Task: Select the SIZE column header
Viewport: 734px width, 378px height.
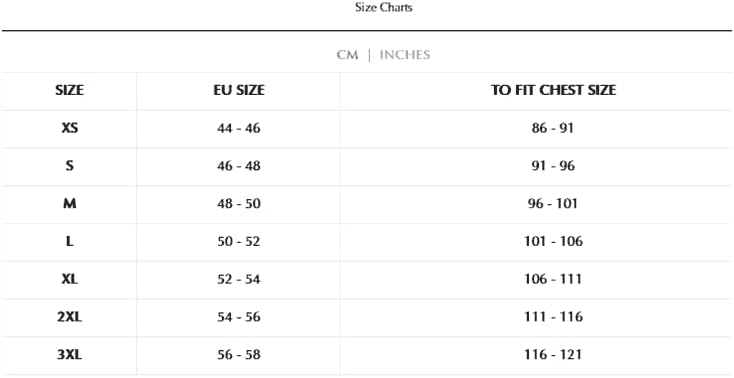Action: click(x=69, y=90)
